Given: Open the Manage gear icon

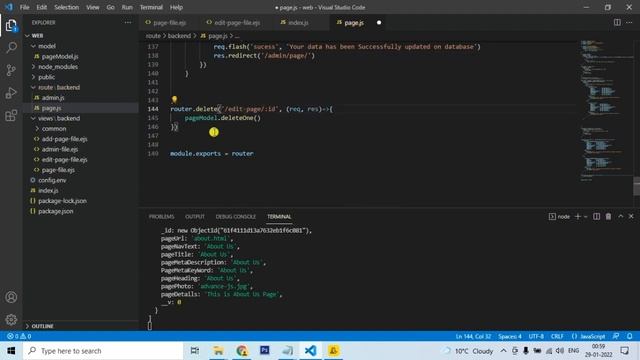Looking at the screenshot, I should coord(11,320).
